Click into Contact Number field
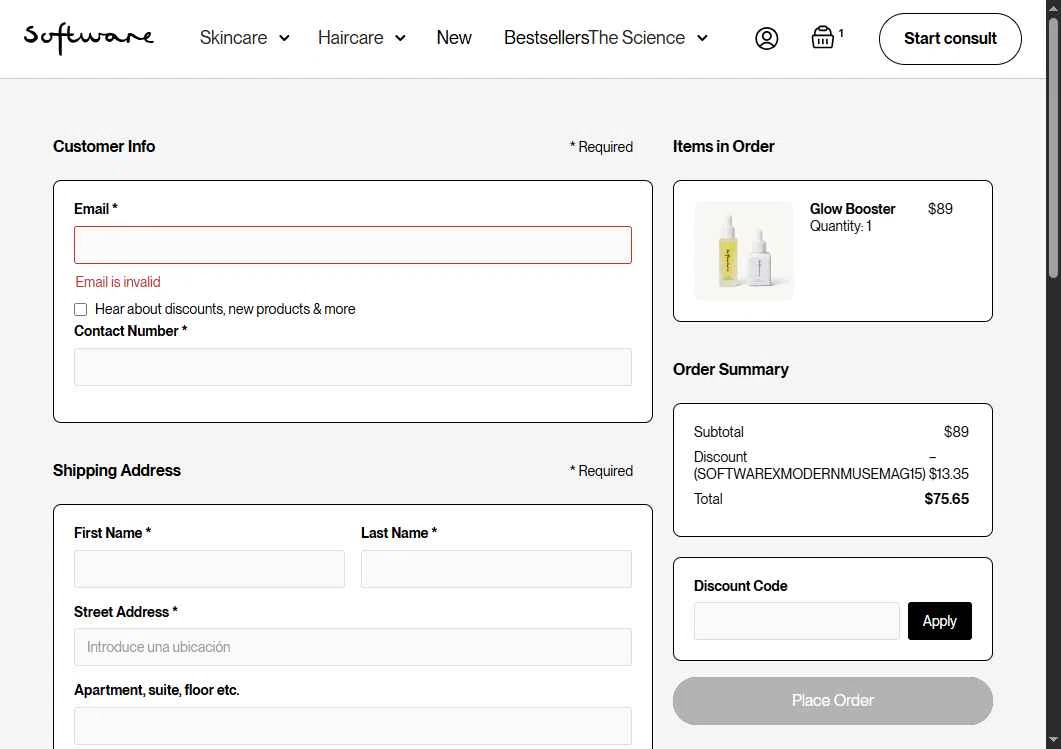This screenshot has height=749, width=1061. coord(353,367)
